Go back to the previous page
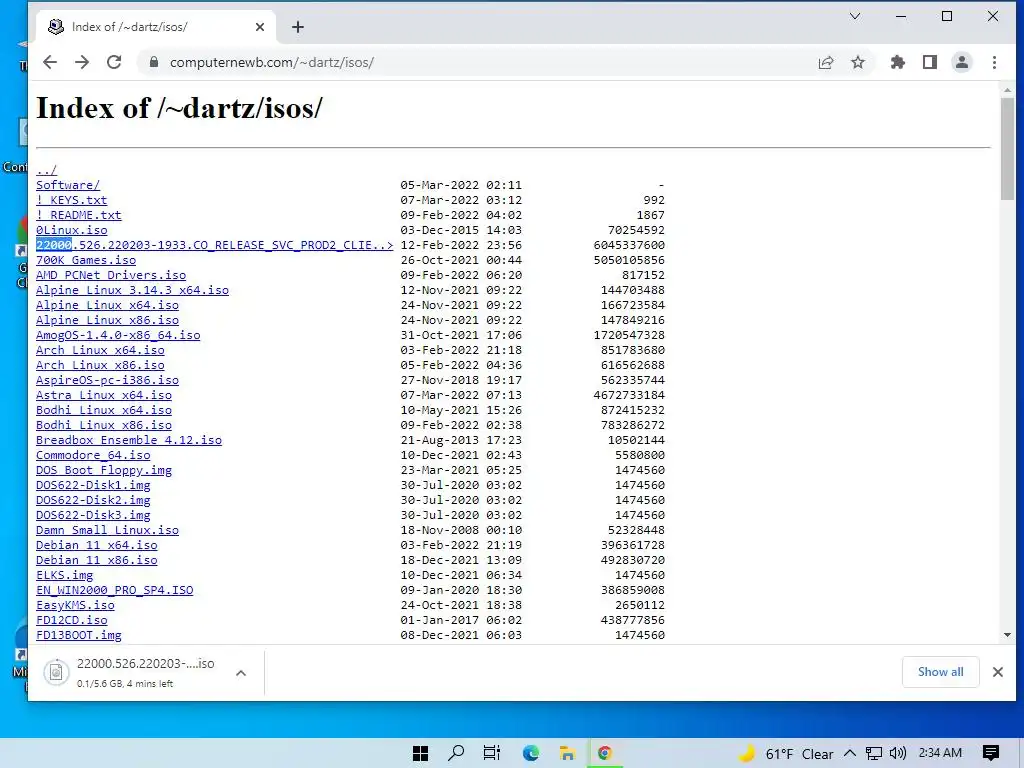 click(x=50, y=62)
